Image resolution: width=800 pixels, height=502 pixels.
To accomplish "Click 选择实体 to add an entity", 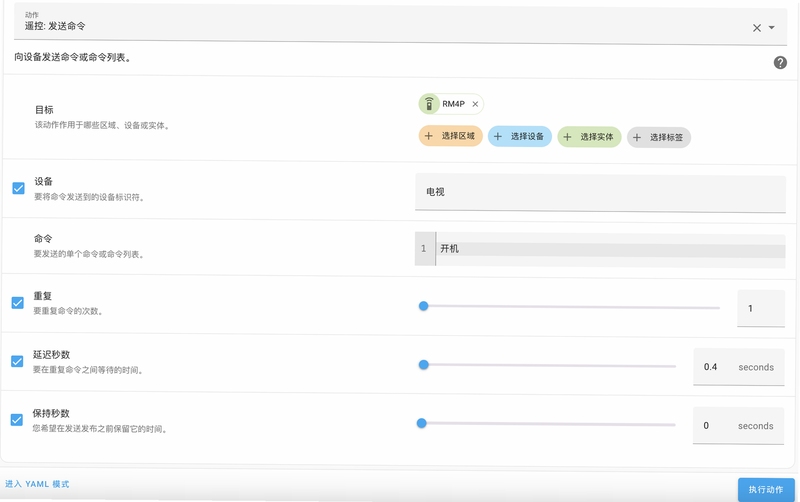I will tap(589, 137).
